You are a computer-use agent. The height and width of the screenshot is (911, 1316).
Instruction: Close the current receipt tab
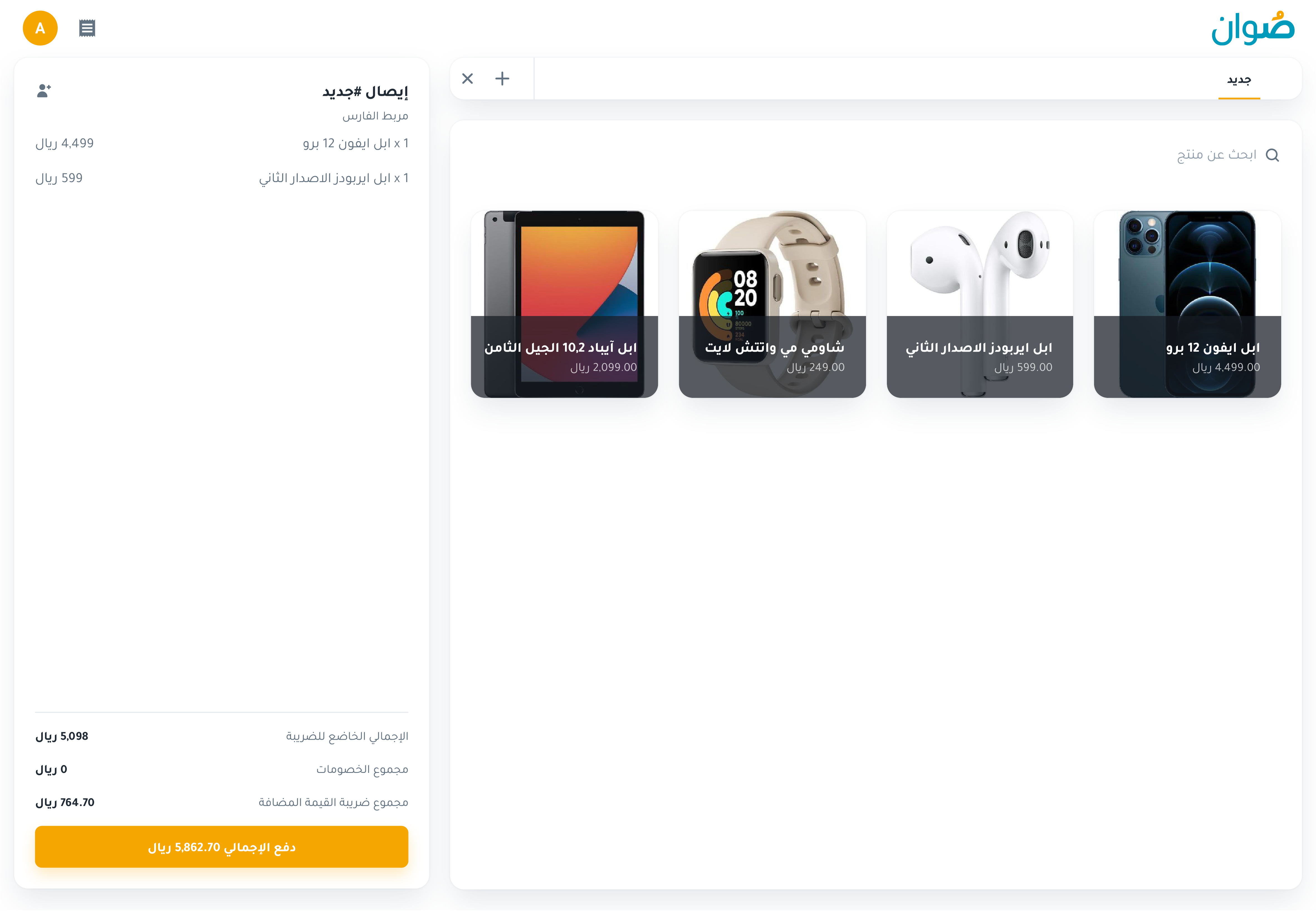[x=467, y=79]
